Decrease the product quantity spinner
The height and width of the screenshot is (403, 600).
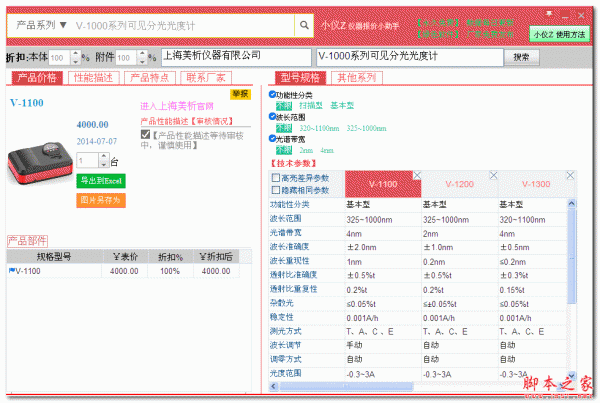104,164
